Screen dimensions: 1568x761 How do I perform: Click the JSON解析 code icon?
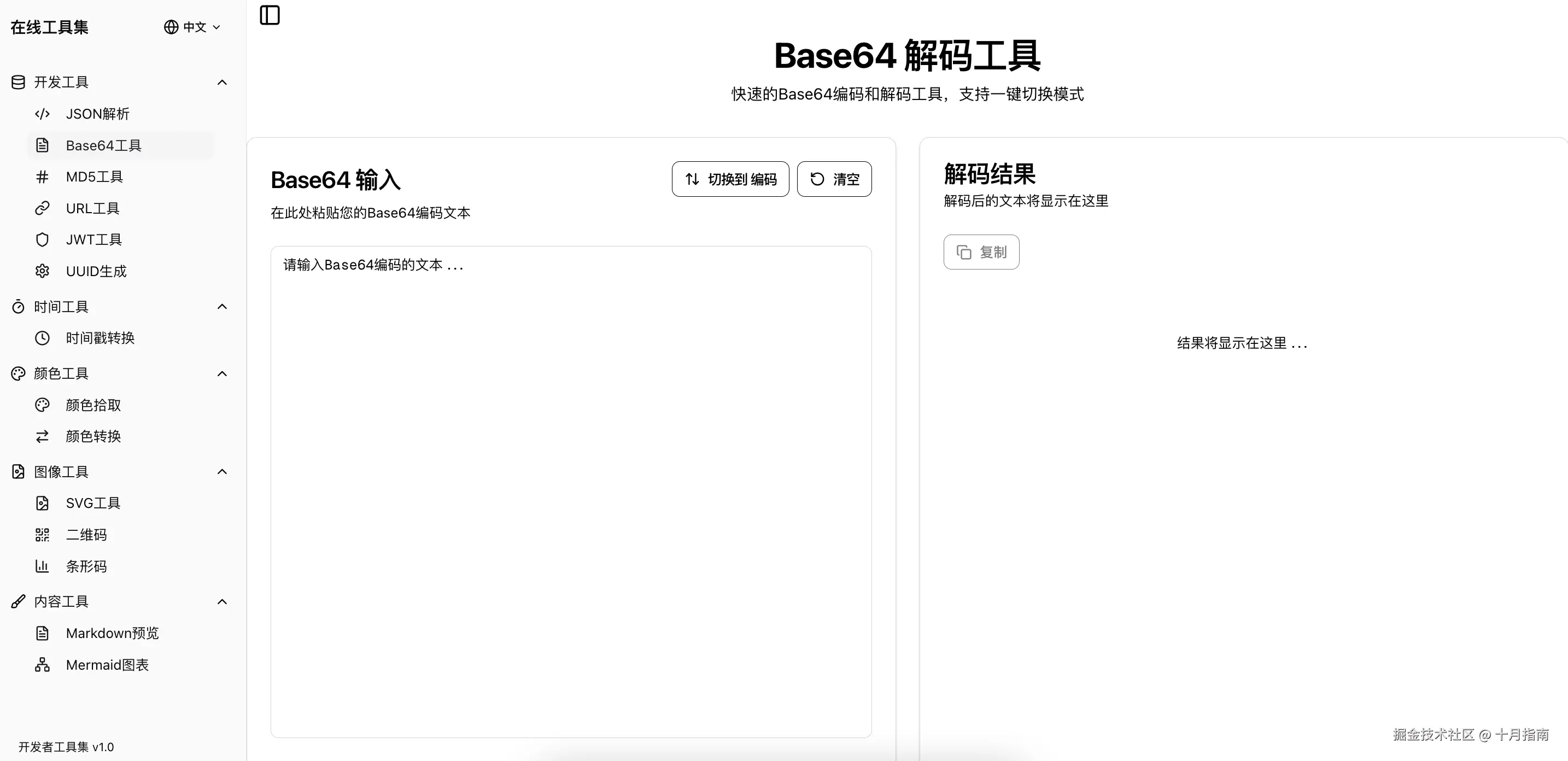(42, 114)
